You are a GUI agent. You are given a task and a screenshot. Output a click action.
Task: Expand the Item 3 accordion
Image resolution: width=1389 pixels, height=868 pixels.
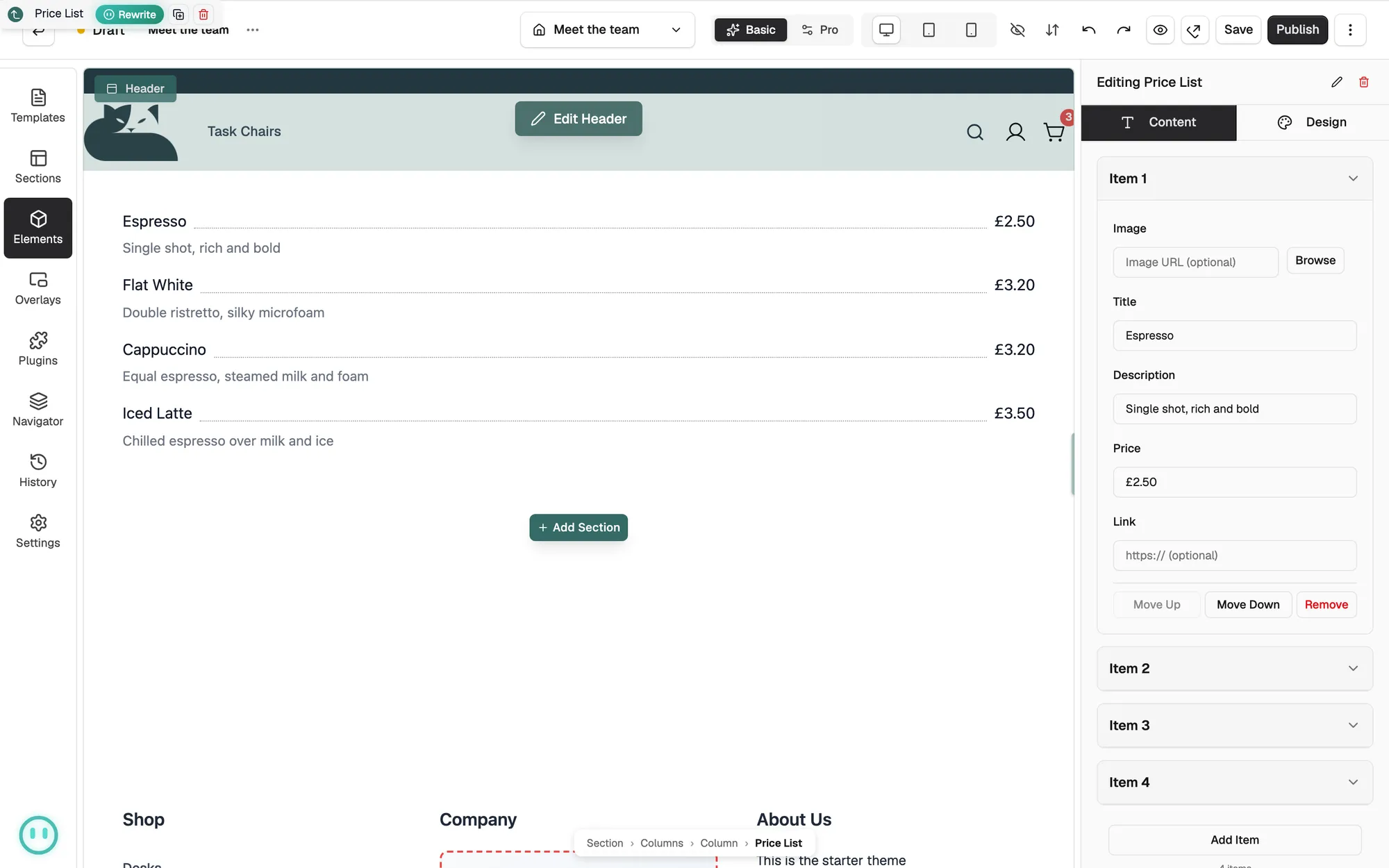[1235, 725]
